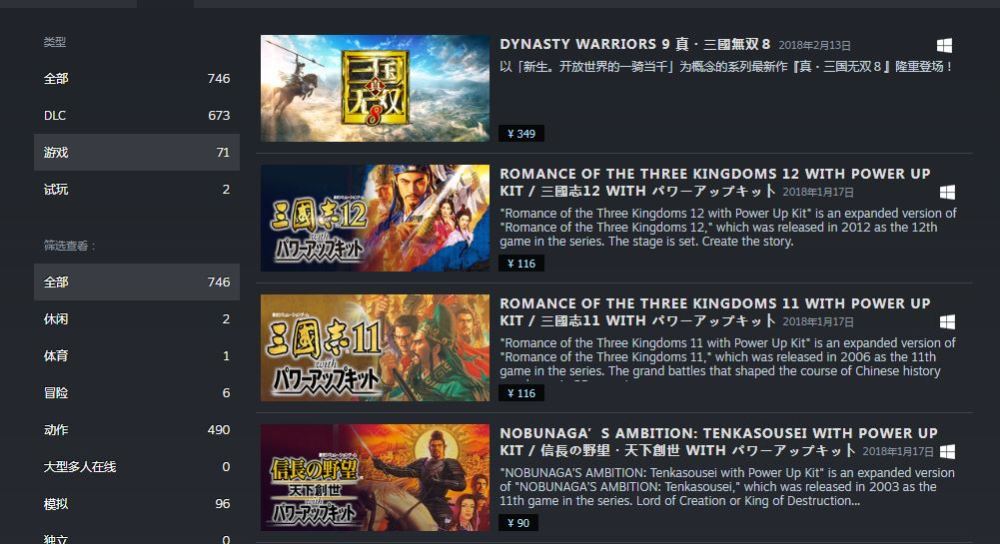This screenshot has width=1000, height=544.
Task: Select the 游戏 category with 71 items
Action: (136, 152)
